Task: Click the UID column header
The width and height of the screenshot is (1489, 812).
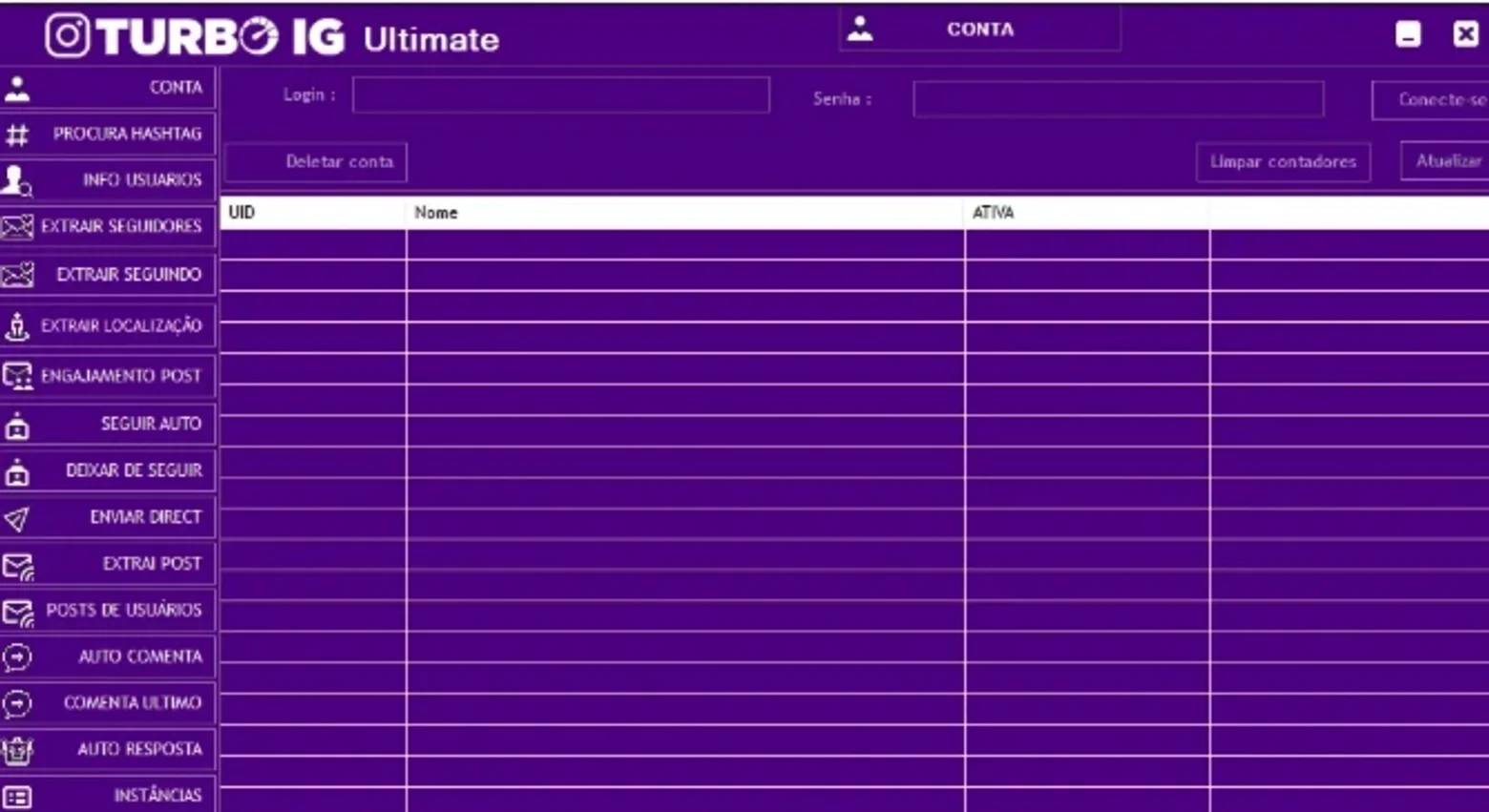Action: click(313, 213)
